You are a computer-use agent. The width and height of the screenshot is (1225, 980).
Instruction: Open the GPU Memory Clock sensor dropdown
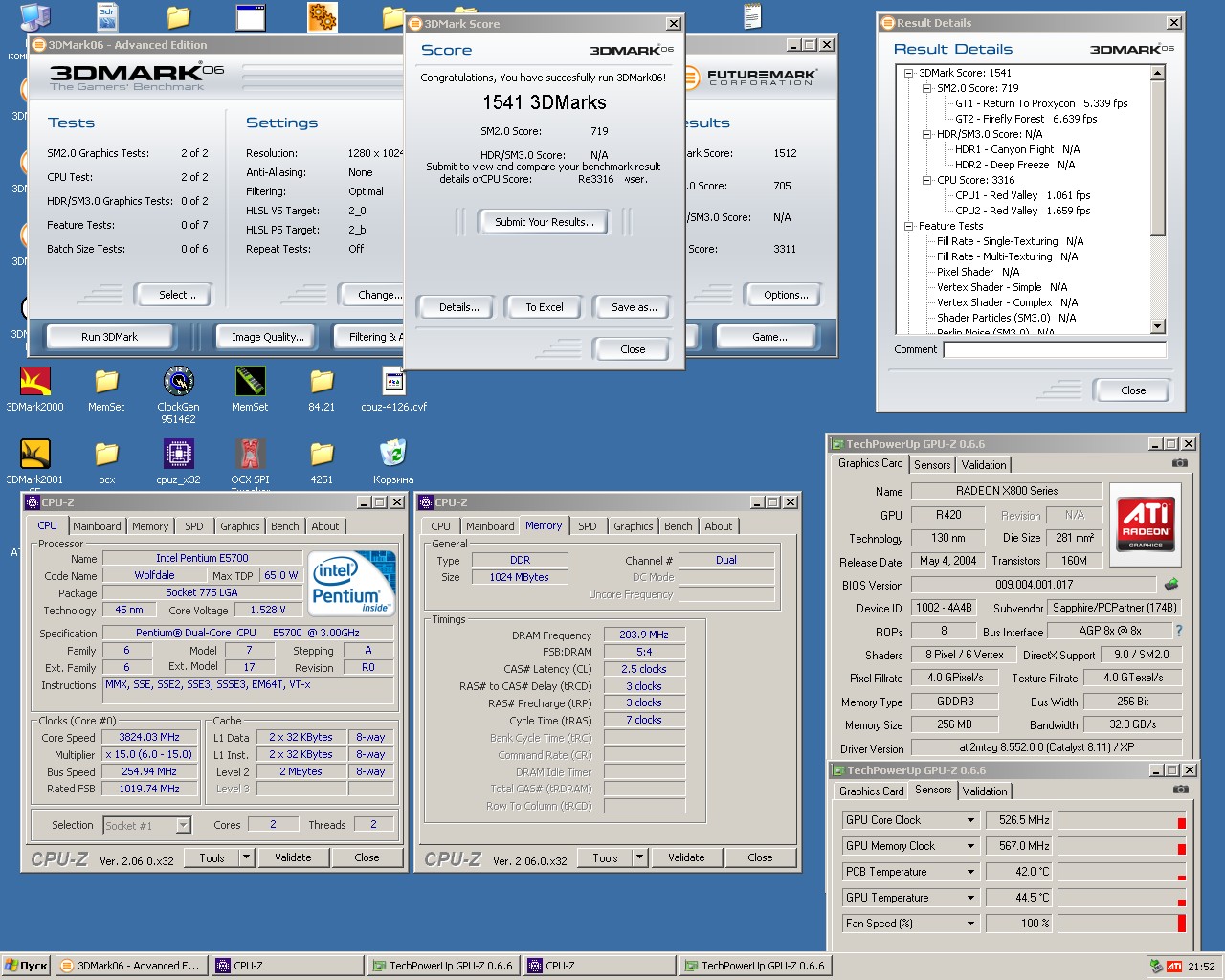tap(970, 846)
